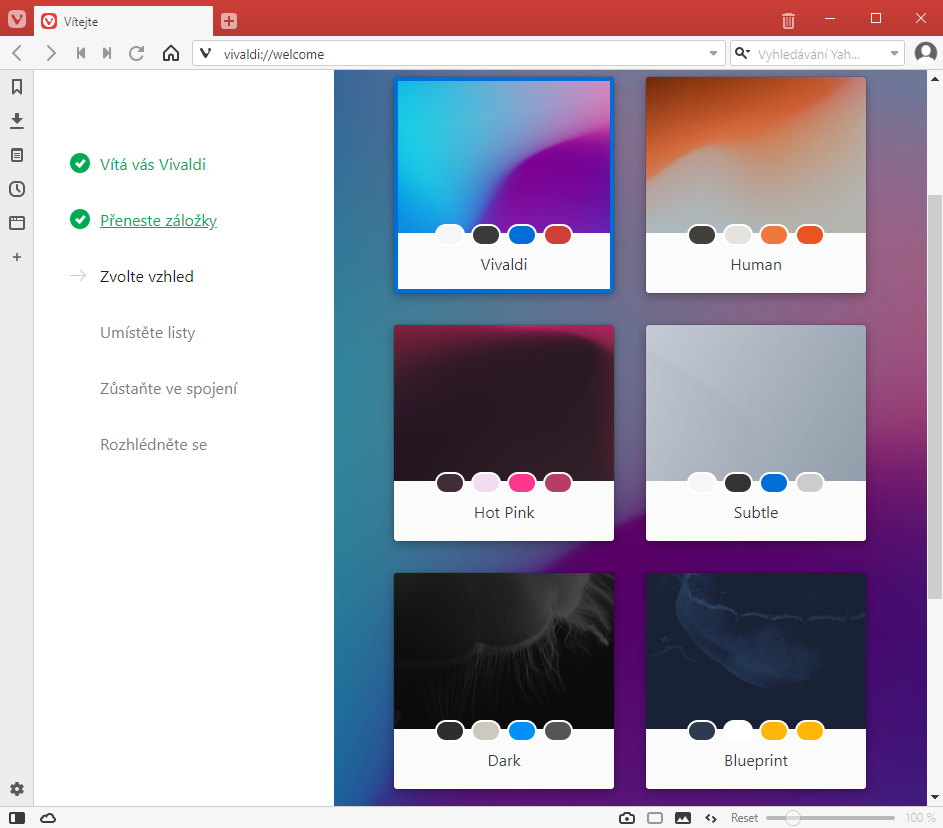Screen dimensions: 943x828
Task: Open the Bookmarks panel
Action: coord(17,87)
